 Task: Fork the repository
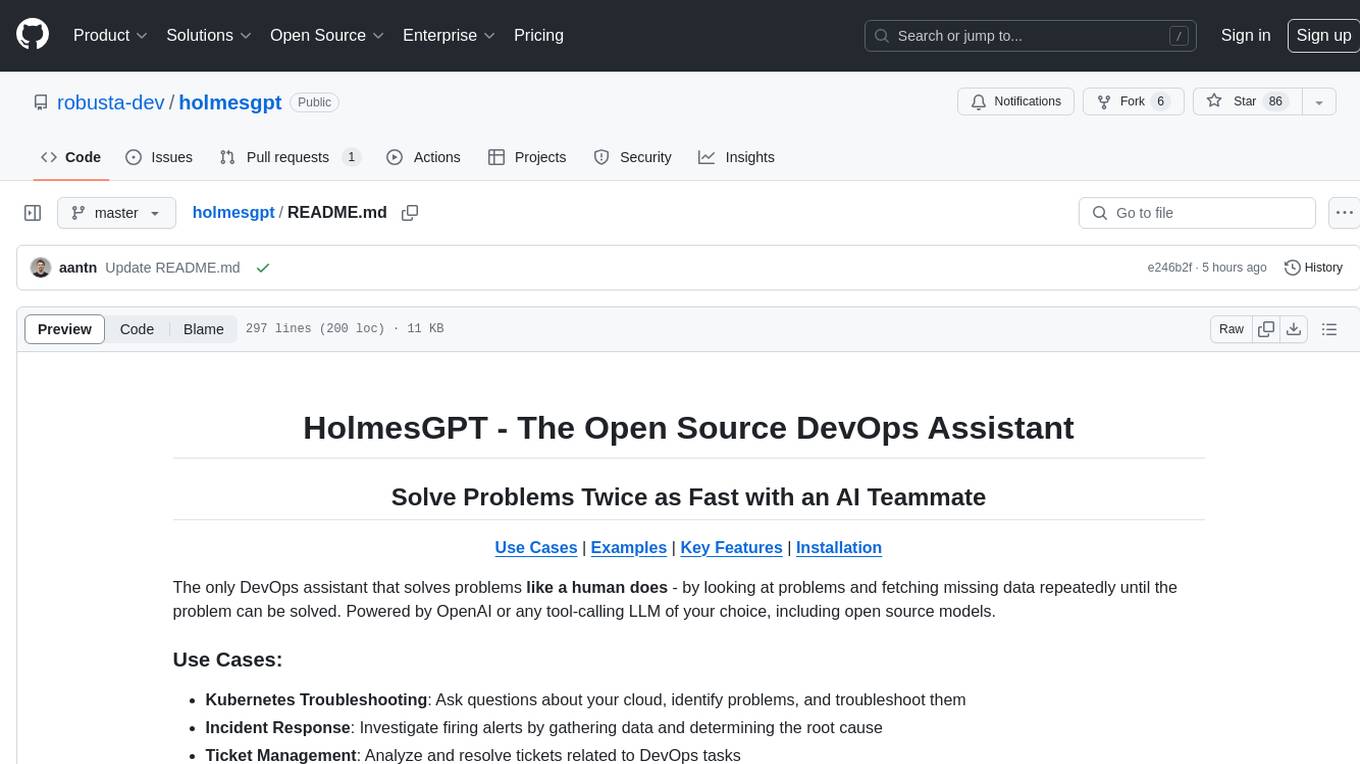point(1134,102)
